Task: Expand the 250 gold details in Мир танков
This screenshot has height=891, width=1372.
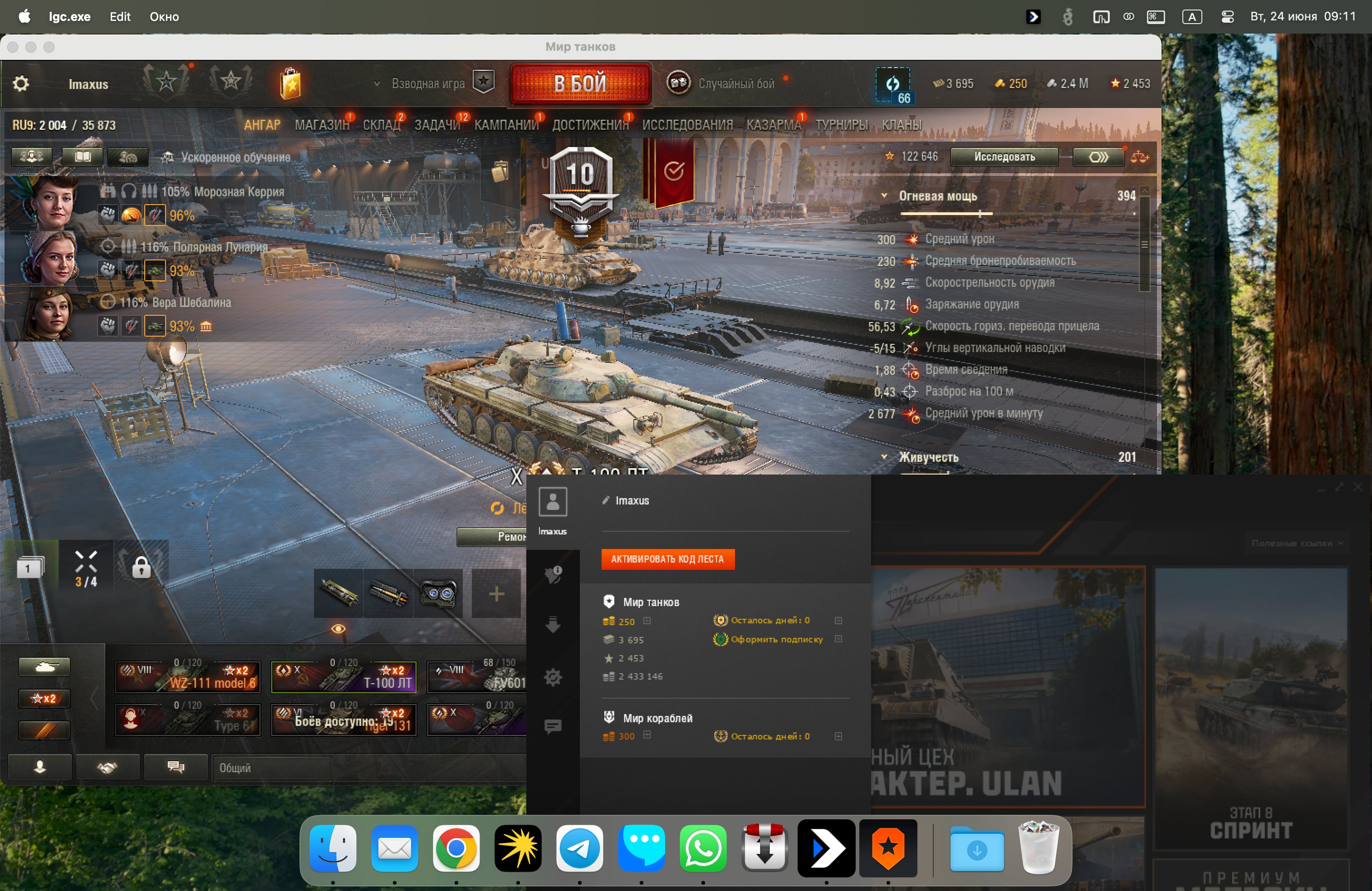Action: (647, 621)
